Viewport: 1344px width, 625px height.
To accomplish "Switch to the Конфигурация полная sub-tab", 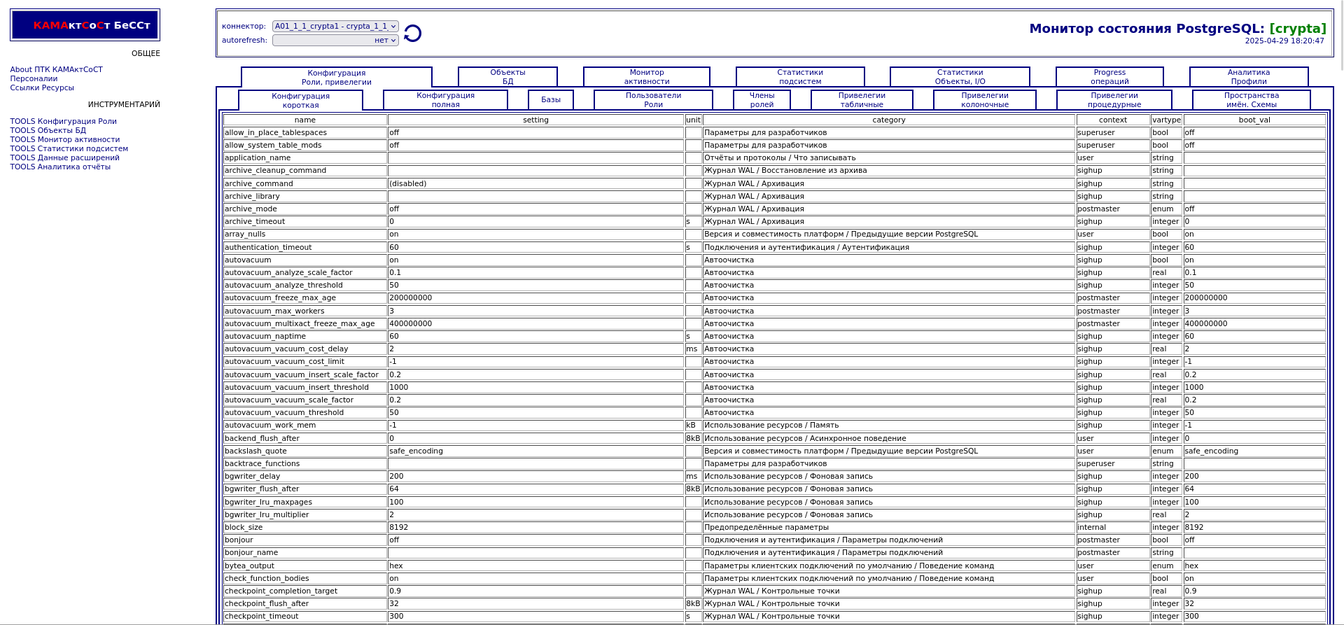I will coord(446,100).
